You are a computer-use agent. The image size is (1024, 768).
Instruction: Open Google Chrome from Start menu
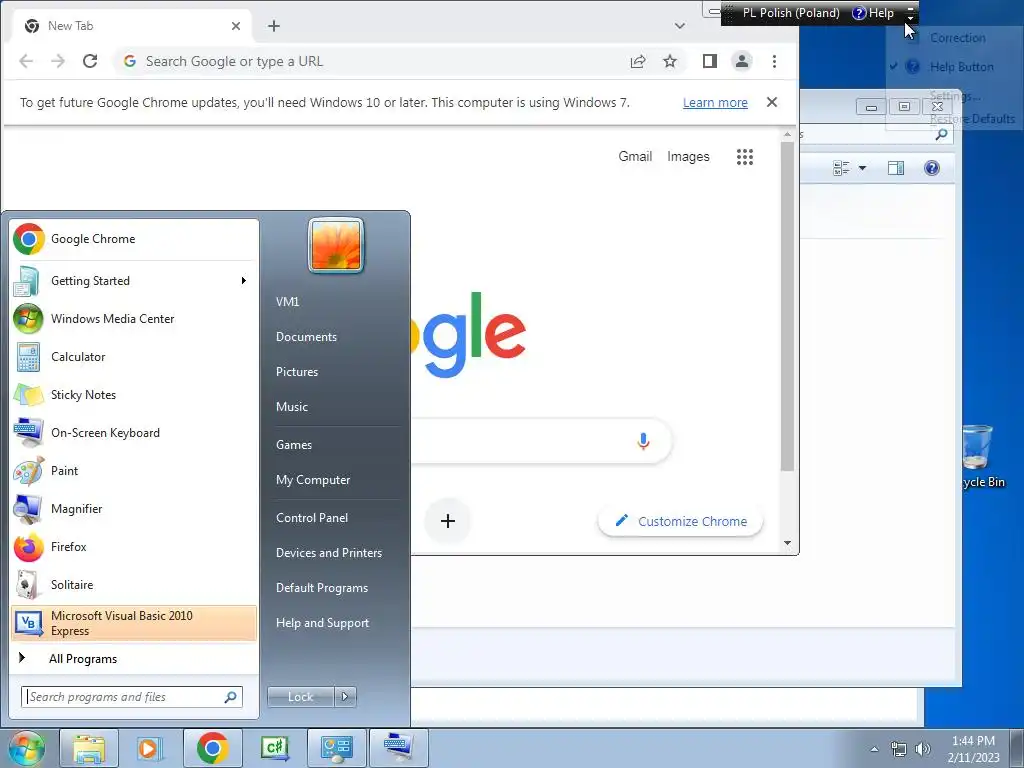click(x=134, y=239)
